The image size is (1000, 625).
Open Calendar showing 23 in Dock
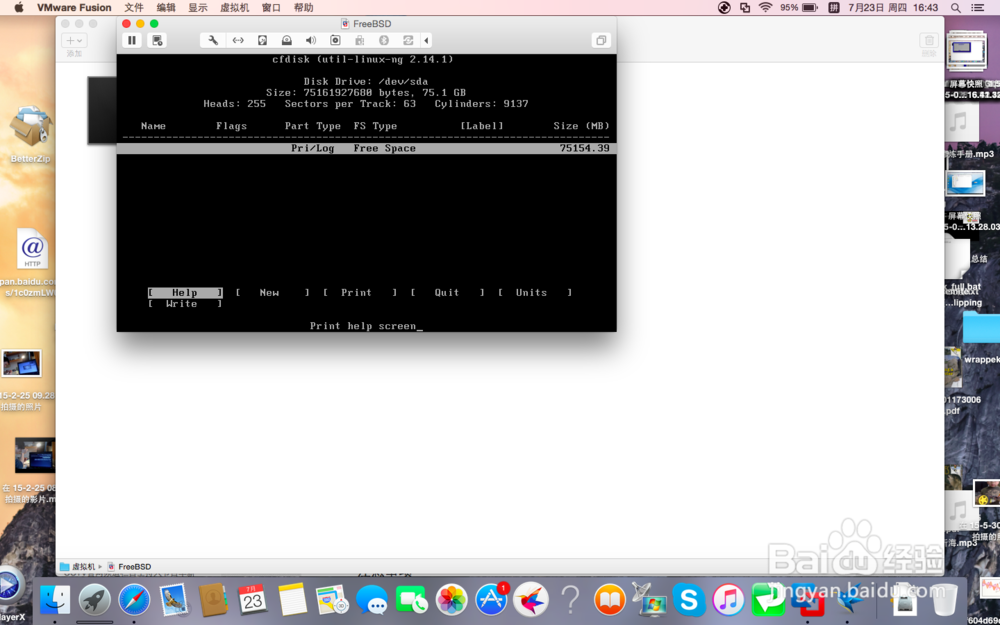point(253,600)
